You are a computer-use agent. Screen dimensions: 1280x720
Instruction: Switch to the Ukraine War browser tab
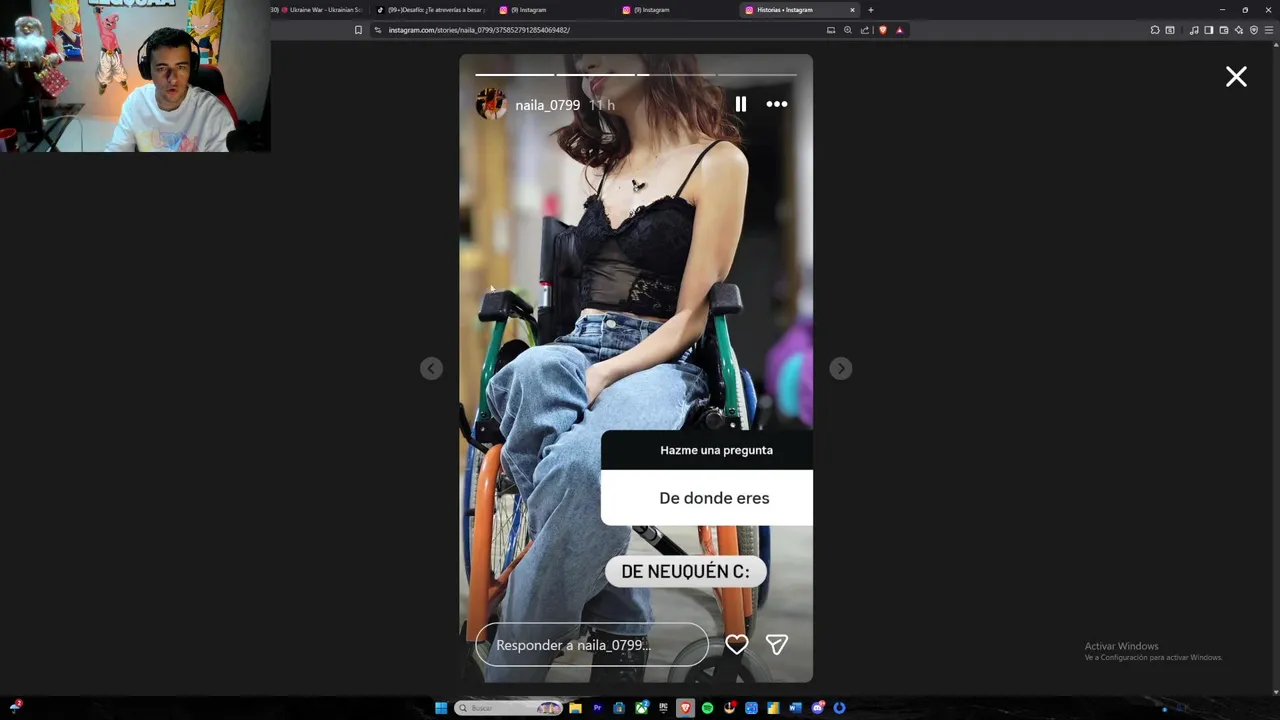point(320,10)
